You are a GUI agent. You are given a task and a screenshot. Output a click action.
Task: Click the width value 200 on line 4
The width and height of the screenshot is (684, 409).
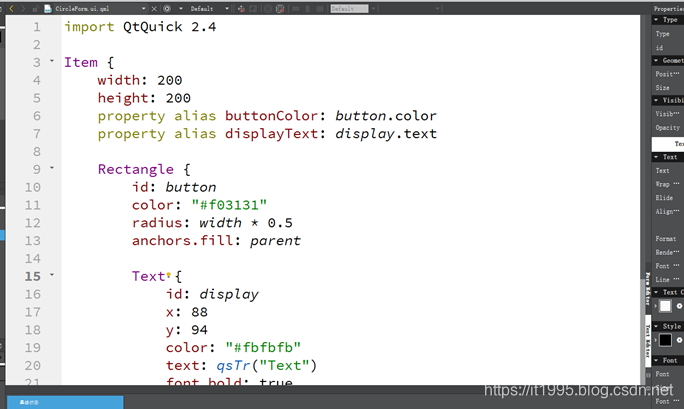click(170, 80)
